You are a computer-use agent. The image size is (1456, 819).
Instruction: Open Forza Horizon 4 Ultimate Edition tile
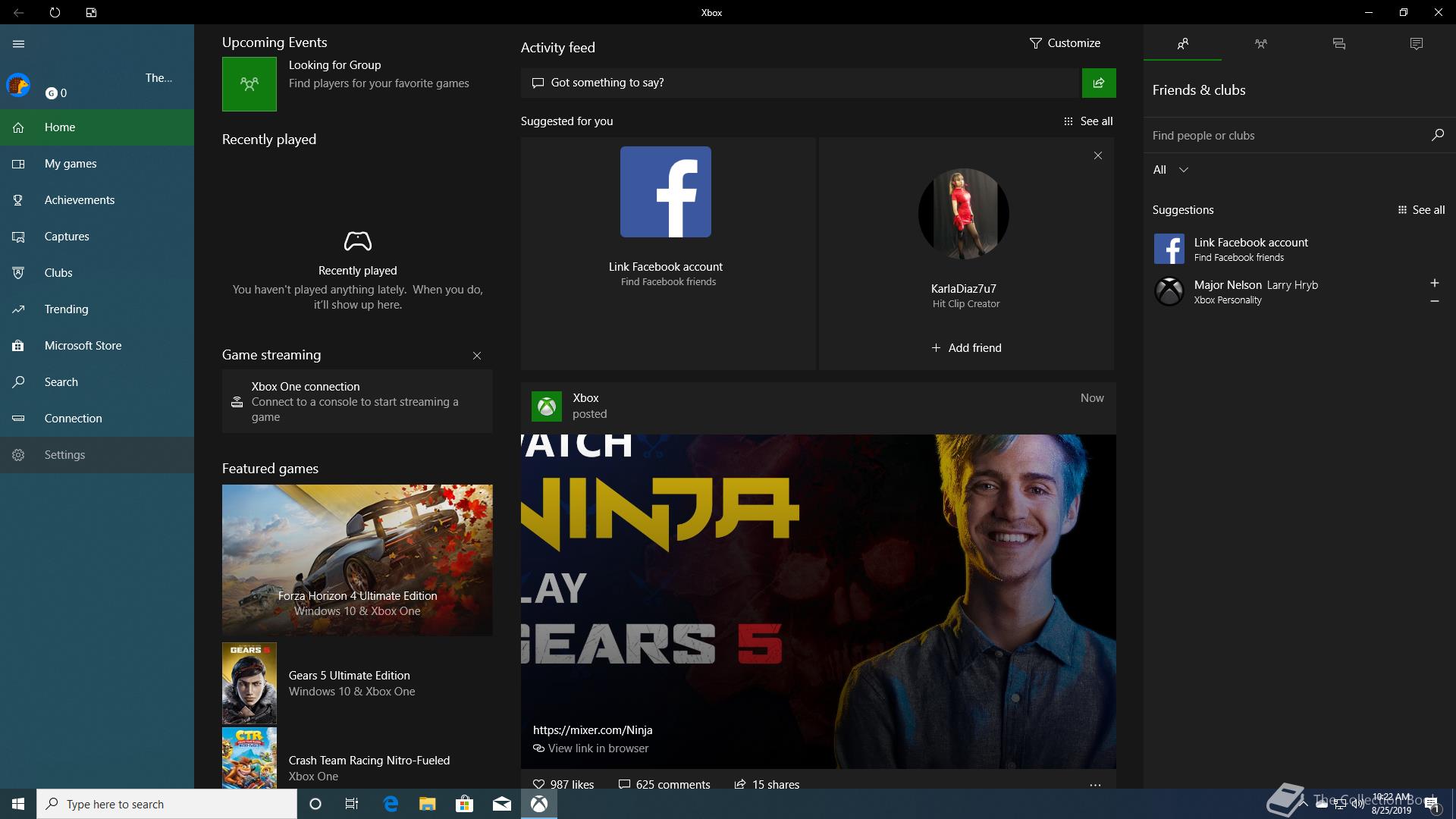pyautogui.click(x=357, y=560)
